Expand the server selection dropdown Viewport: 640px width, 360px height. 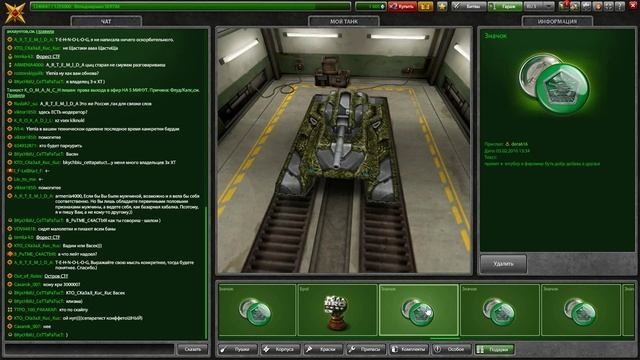tap(539, 7)
